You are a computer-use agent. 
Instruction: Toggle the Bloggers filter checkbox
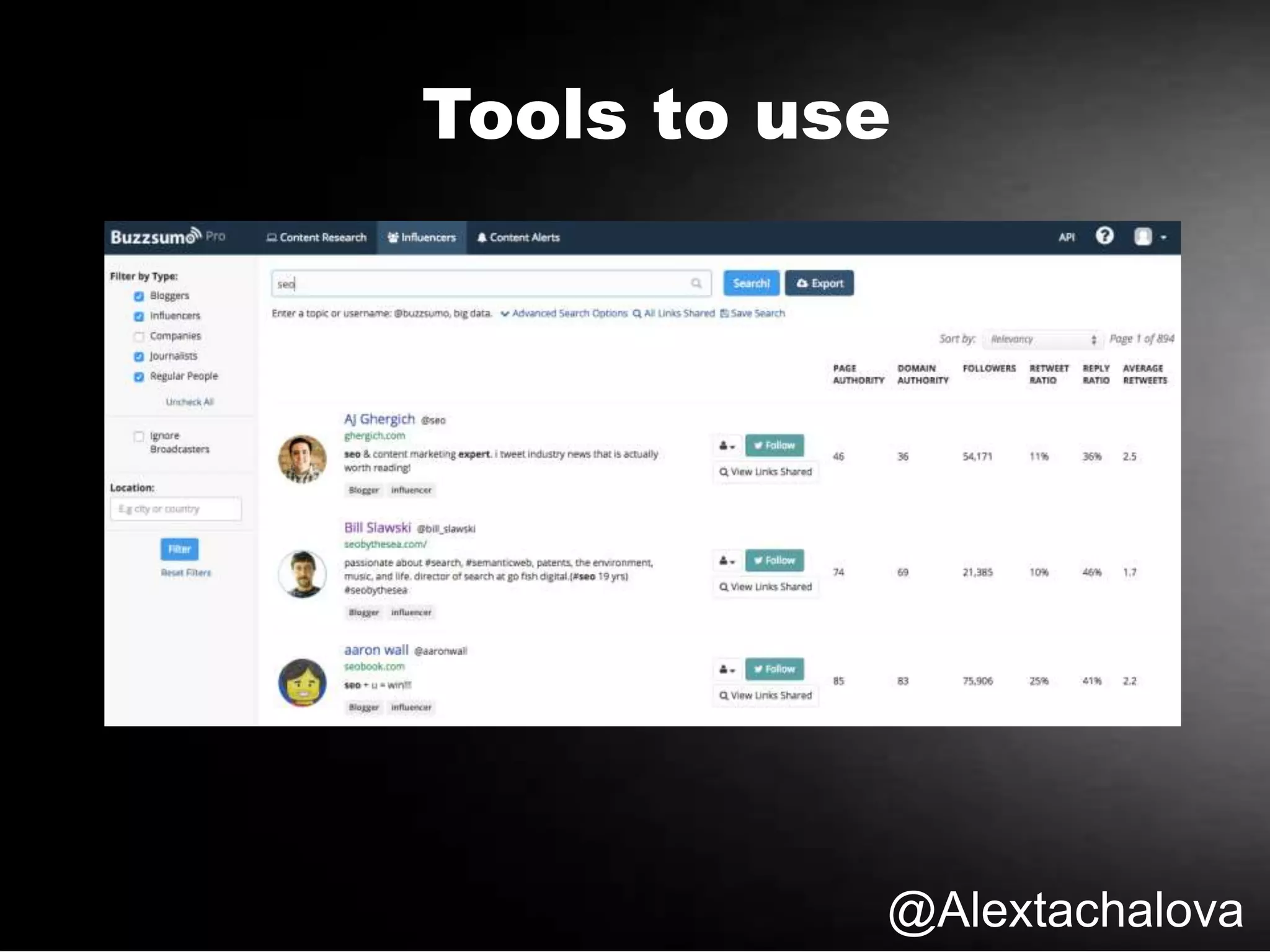coord(139,296)
